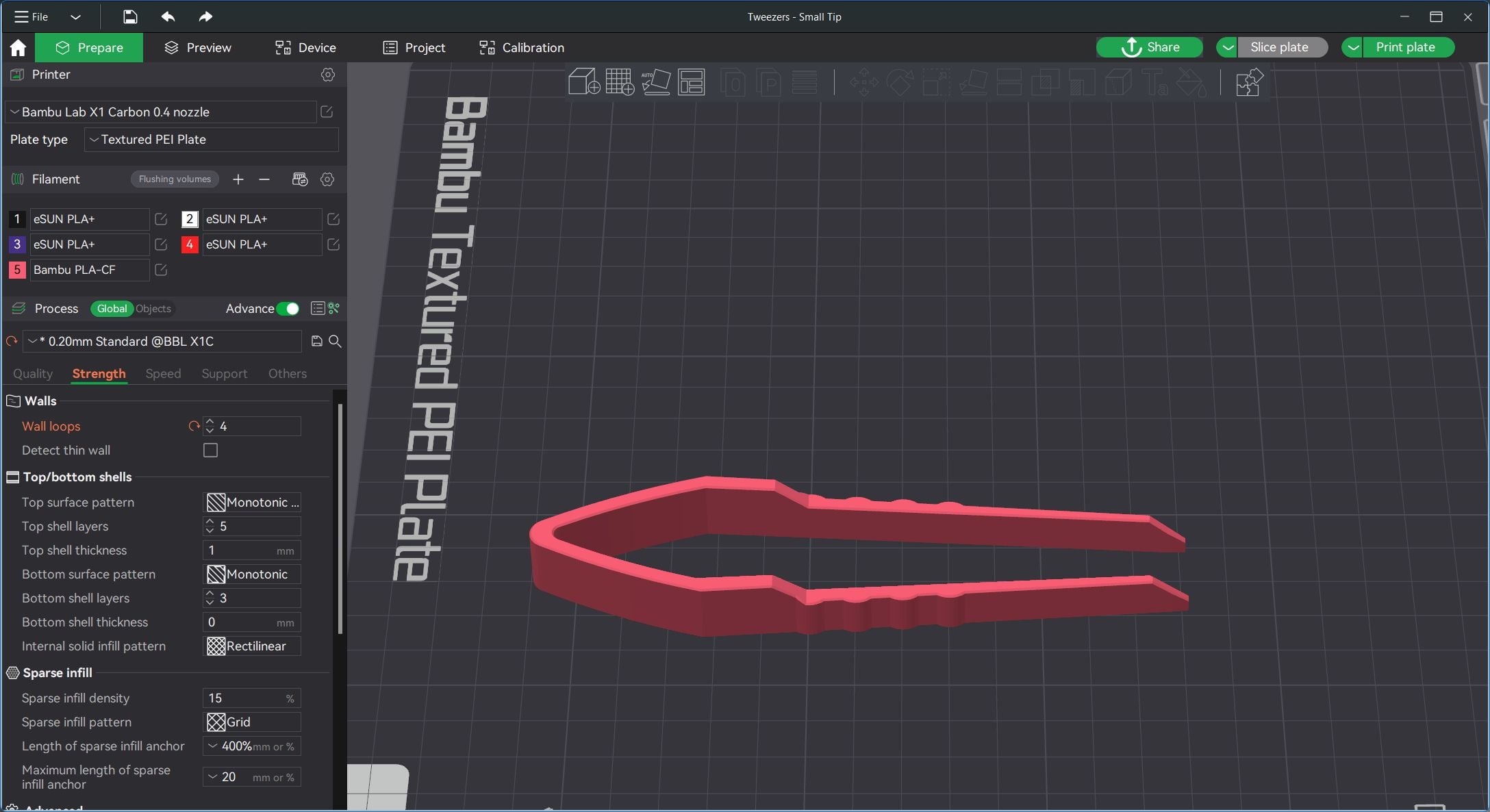Click the Arrange all objects icon
Viewport: 1490px width, 812px height.
(x=692, y=82)
